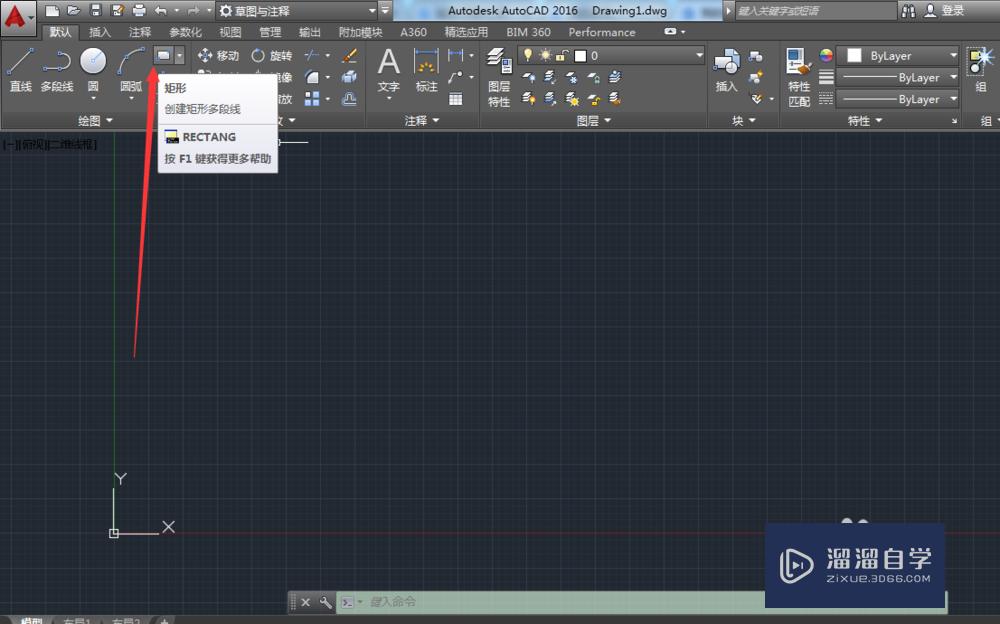Click the Group (组) icon
This screenshot has height=624, width=1000.
point(981,70)
